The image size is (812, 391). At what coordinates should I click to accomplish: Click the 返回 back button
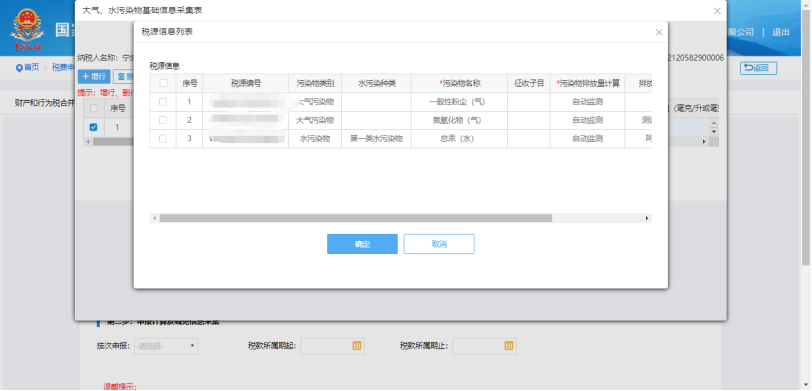coord(758,68)
